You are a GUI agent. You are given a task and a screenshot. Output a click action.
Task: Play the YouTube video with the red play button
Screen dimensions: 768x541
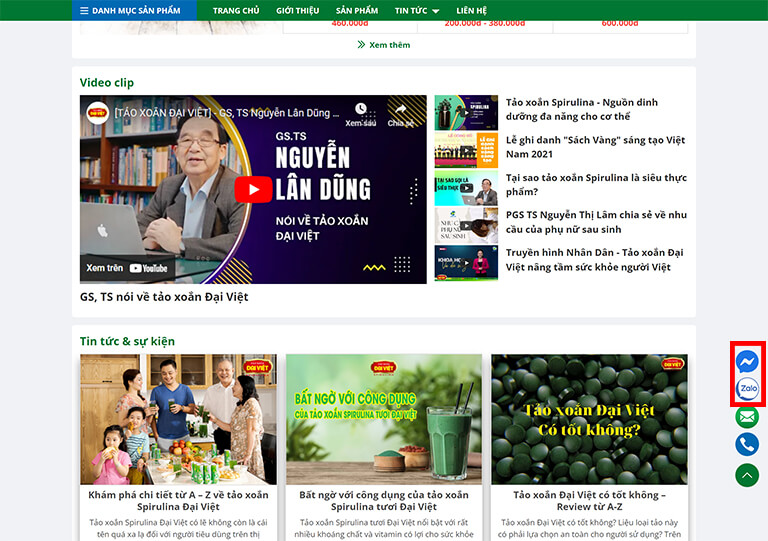click(x=253, y=189)
